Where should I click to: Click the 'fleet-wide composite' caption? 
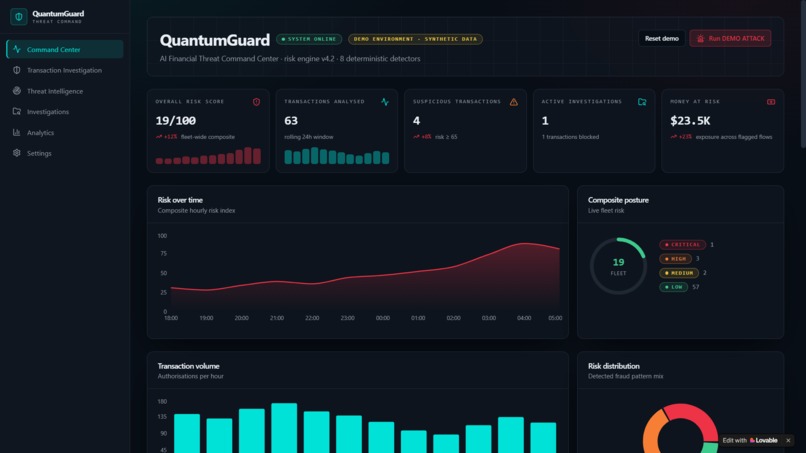pyautogui.click(x=208, y=137)
